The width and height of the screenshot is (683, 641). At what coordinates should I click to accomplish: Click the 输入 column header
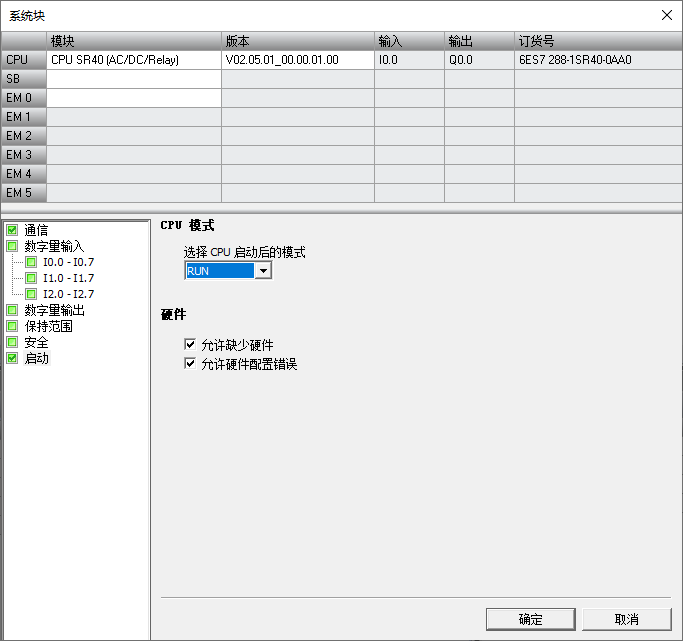409,41
